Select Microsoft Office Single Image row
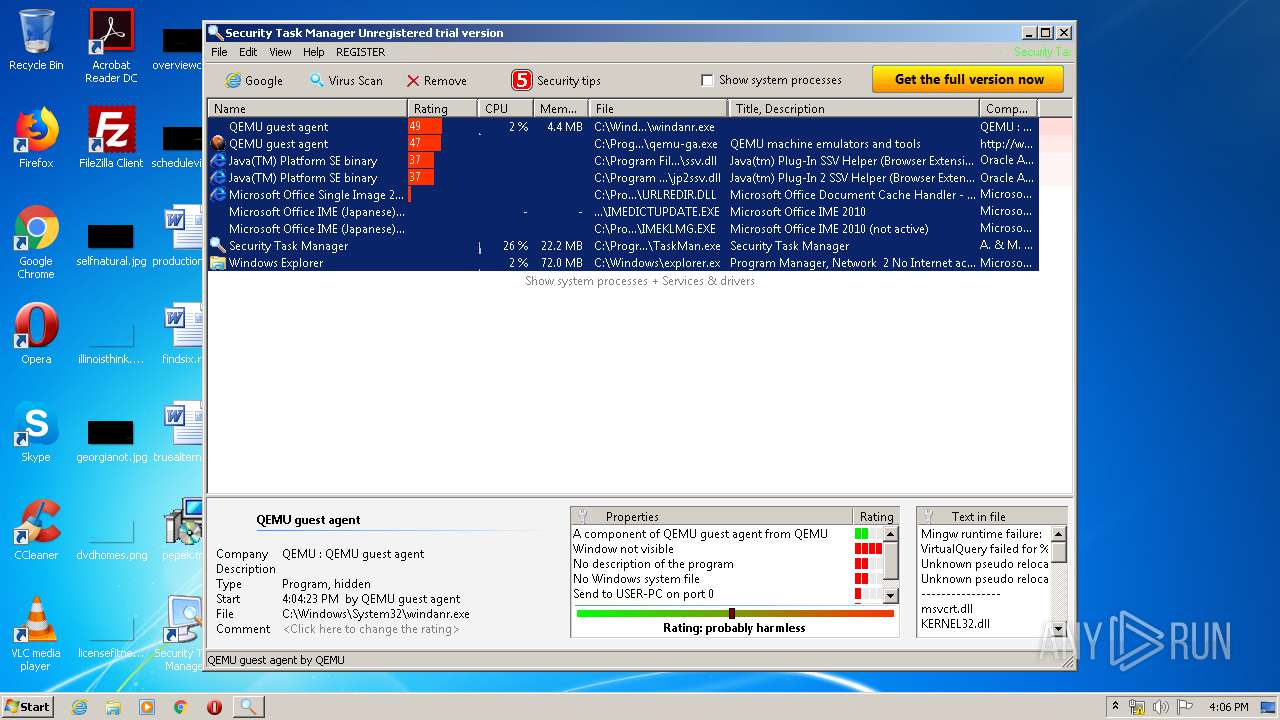The height and width of the screenshot is (720, 1280). tap(623, 195)
